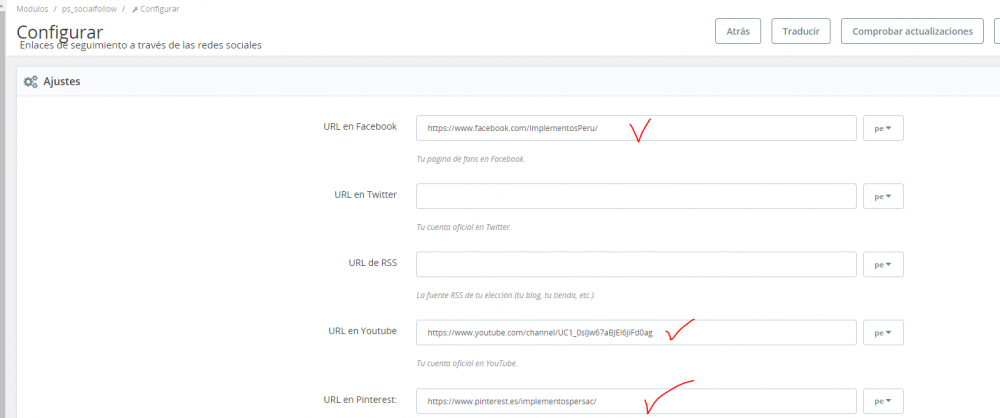Image resolution: width=1000 pixels, height=418 pixels.
Task: Click the partially visible button after Comprobar actualizaciones
Action: pyautogui.click(x=996, y=32)
